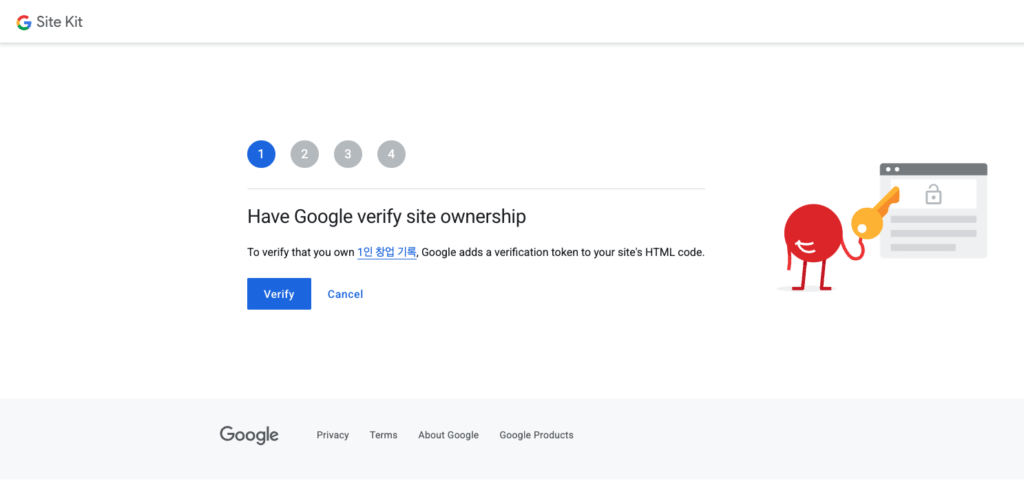The image size is (1024, 503).
Task: Click the padlock icon in browser illustration
Action: 933,194
